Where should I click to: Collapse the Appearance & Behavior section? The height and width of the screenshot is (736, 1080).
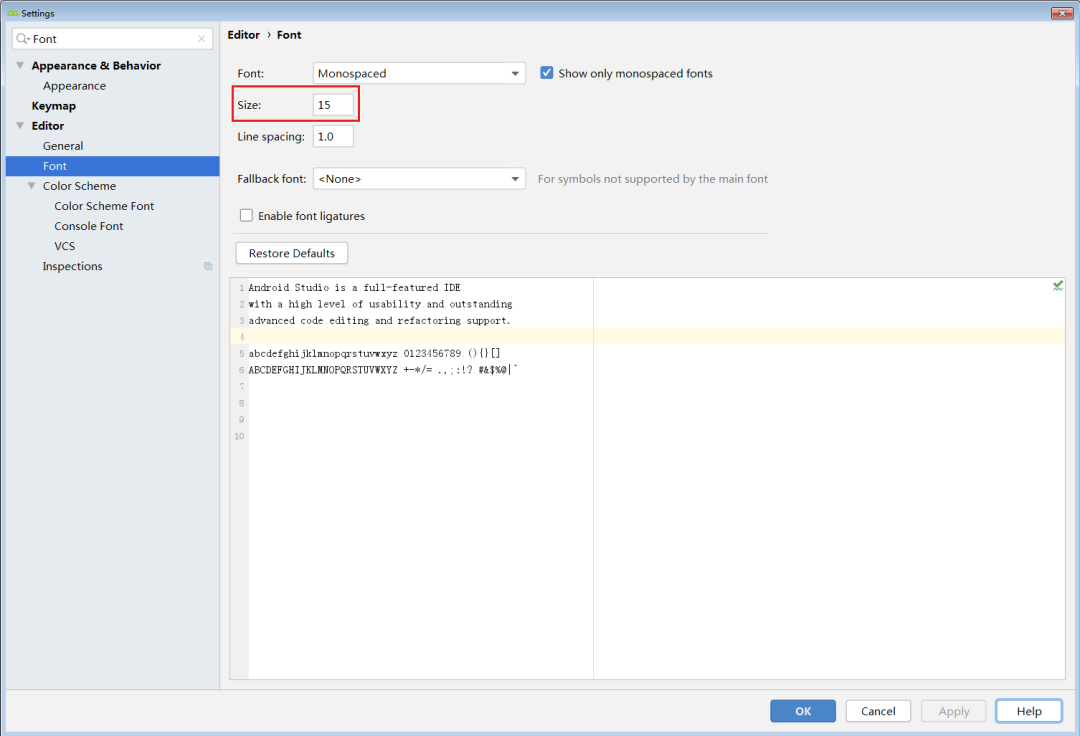tap(20, 66)
